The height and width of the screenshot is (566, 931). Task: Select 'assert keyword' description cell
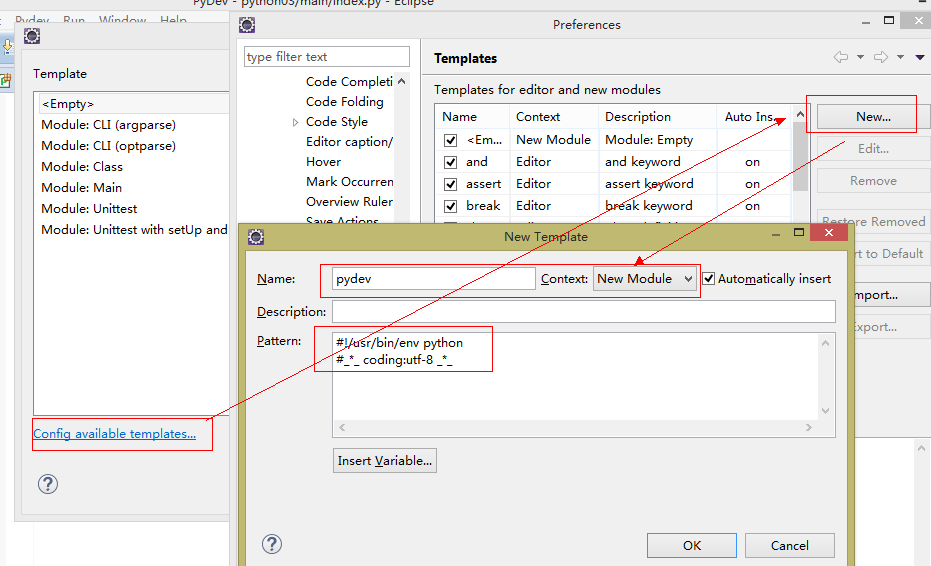[649, 184]
